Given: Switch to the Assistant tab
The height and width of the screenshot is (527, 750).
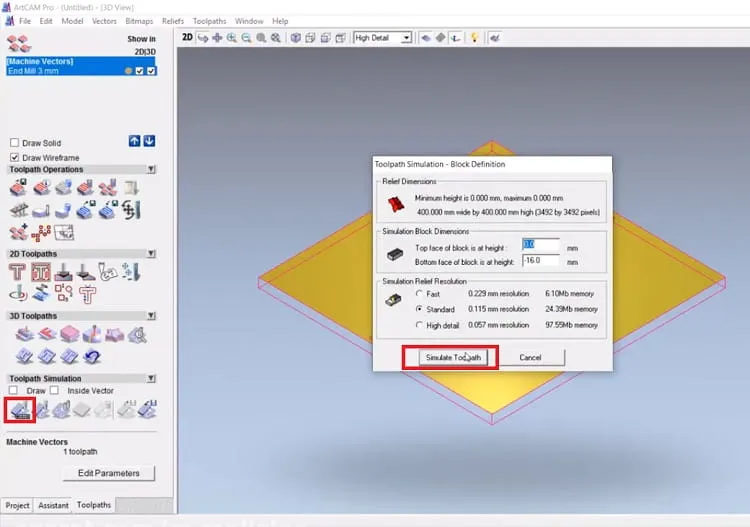Looking at the screenshot, I should 53,505.
